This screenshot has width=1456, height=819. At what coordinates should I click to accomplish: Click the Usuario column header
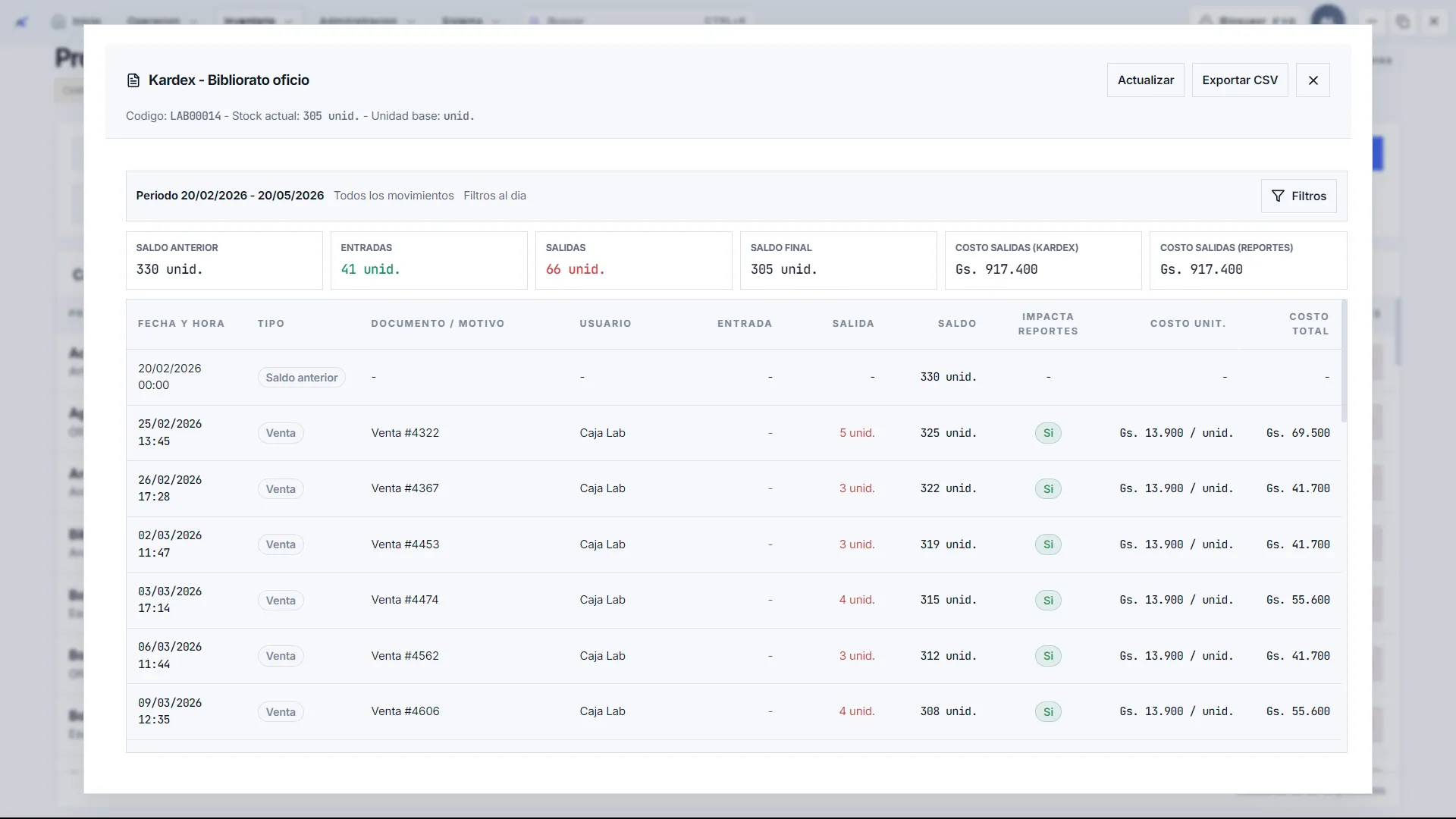[x=605, y=324]
